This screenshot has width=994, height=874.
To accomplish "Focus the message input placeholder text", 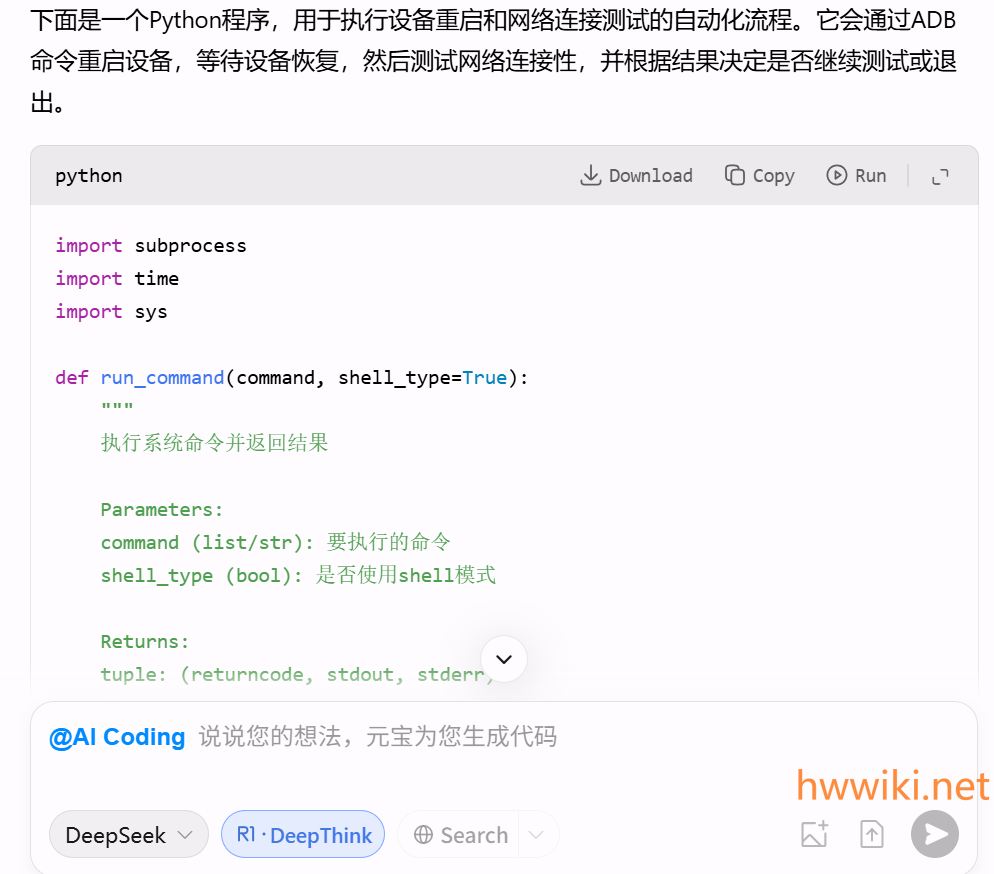I will (x=377, y=738).
